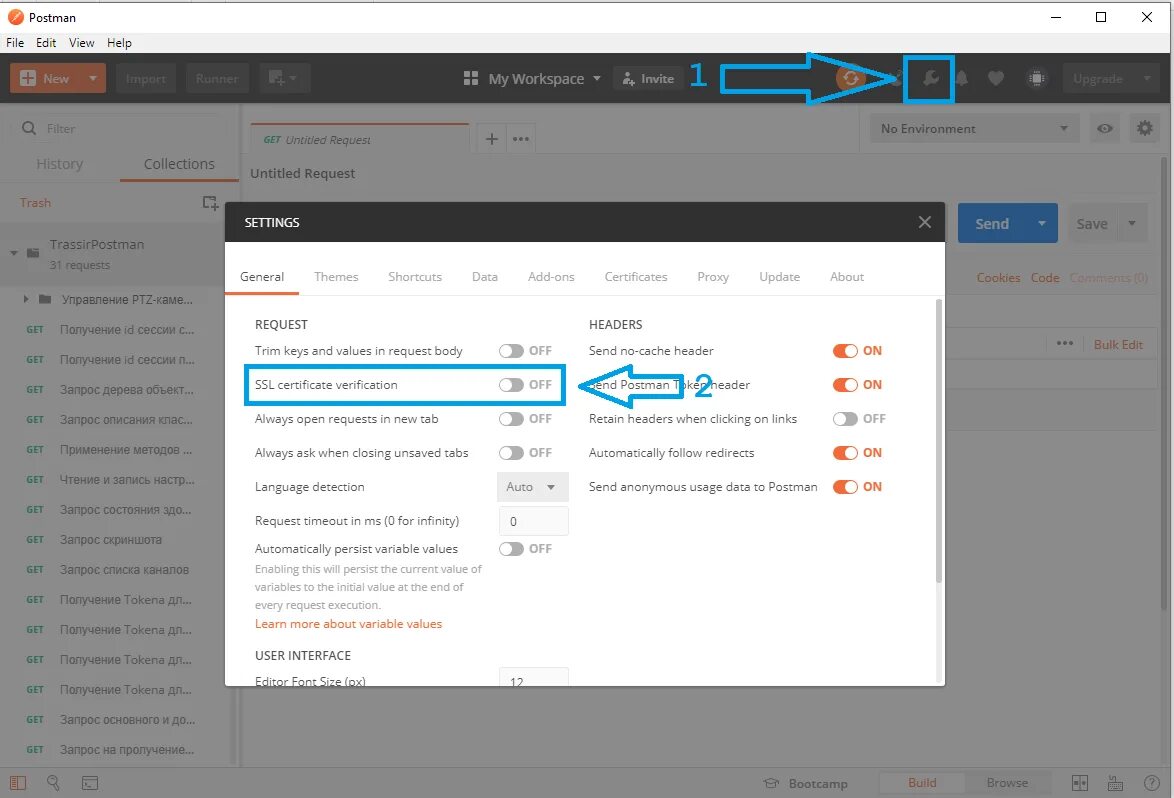
Task: Disable Send anonymous usage data switch
Action: (x=845, y=487)
